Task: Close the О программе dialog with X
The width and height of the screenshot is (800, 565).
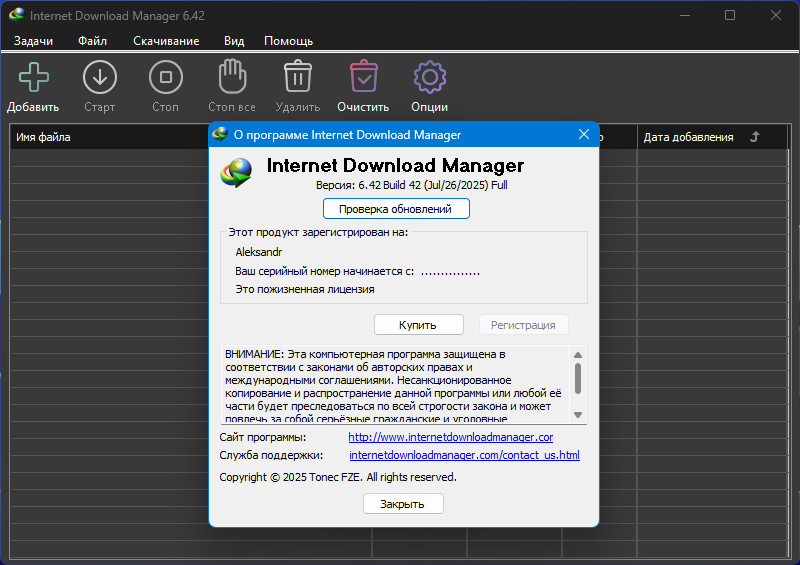Action: pos(584,134)
